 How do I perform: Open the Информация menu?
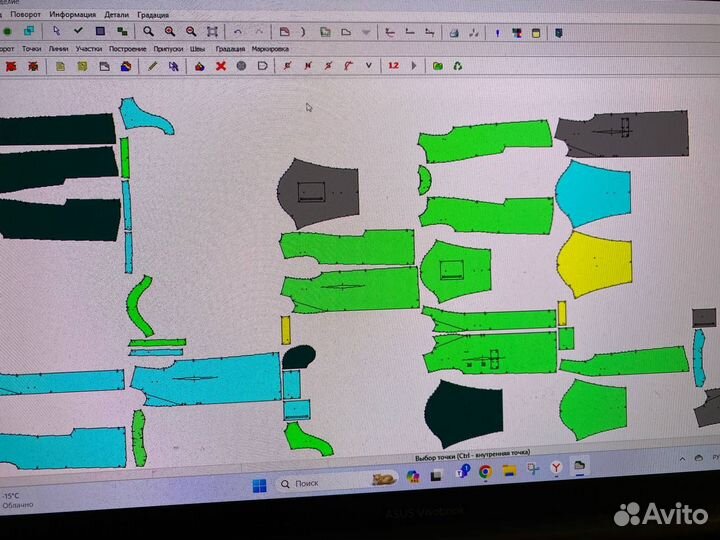point(73,15)
